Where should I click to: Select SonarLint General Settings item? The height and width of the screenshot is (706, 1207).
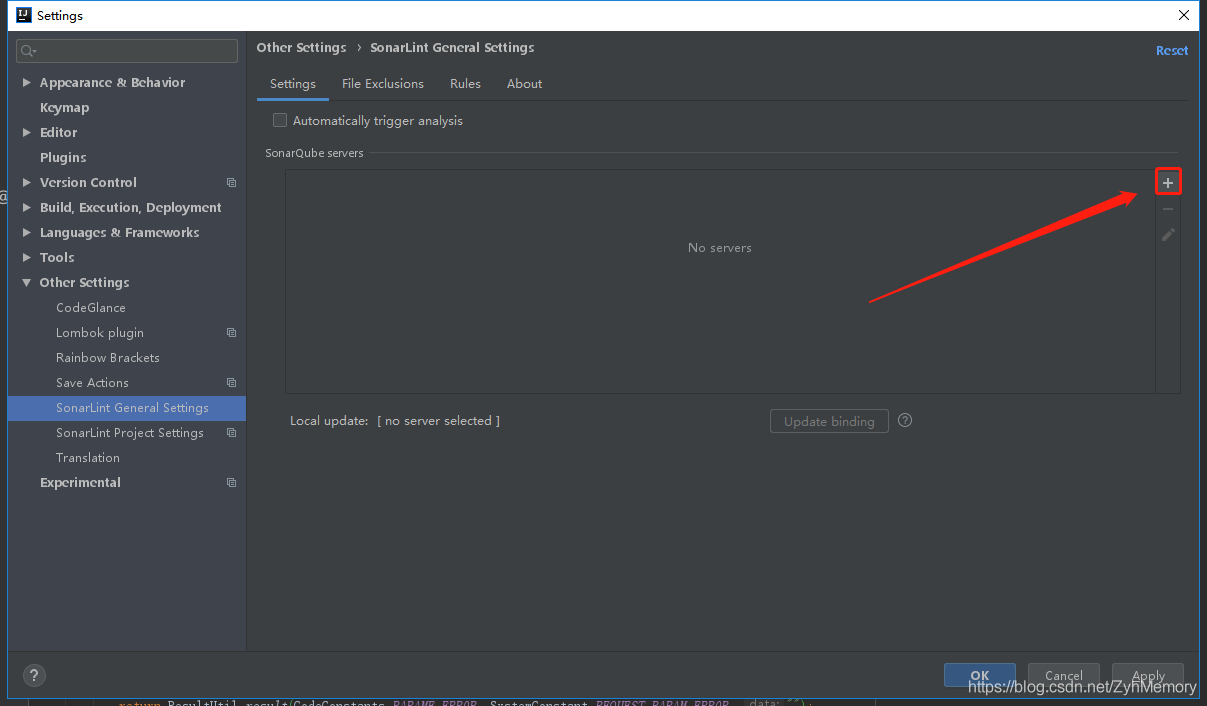(x=127, y=408)
